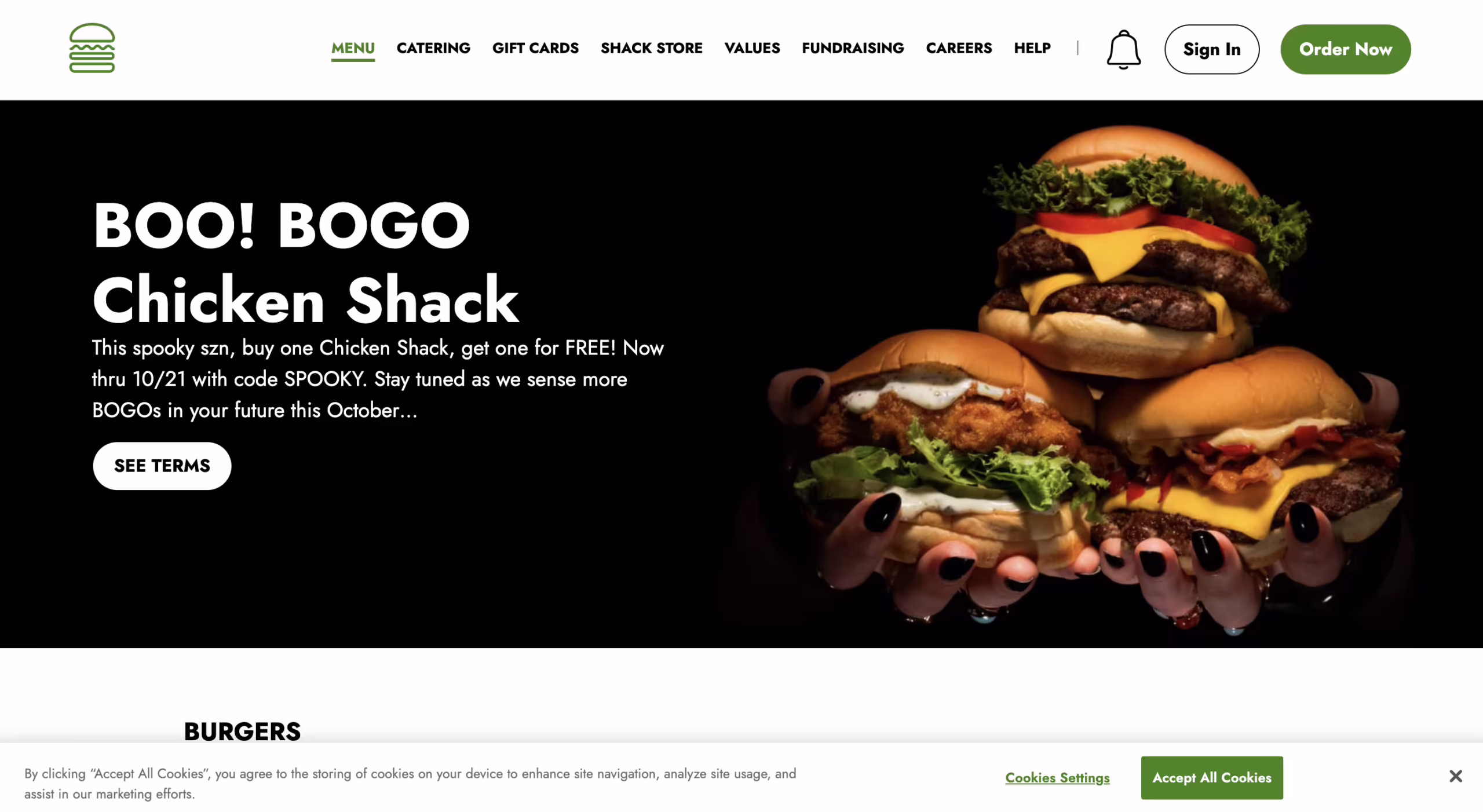The height and width of the screenshot is (812, 1483).
Task: Click the Shake Shack burger logo
Action: pos(92,48)
